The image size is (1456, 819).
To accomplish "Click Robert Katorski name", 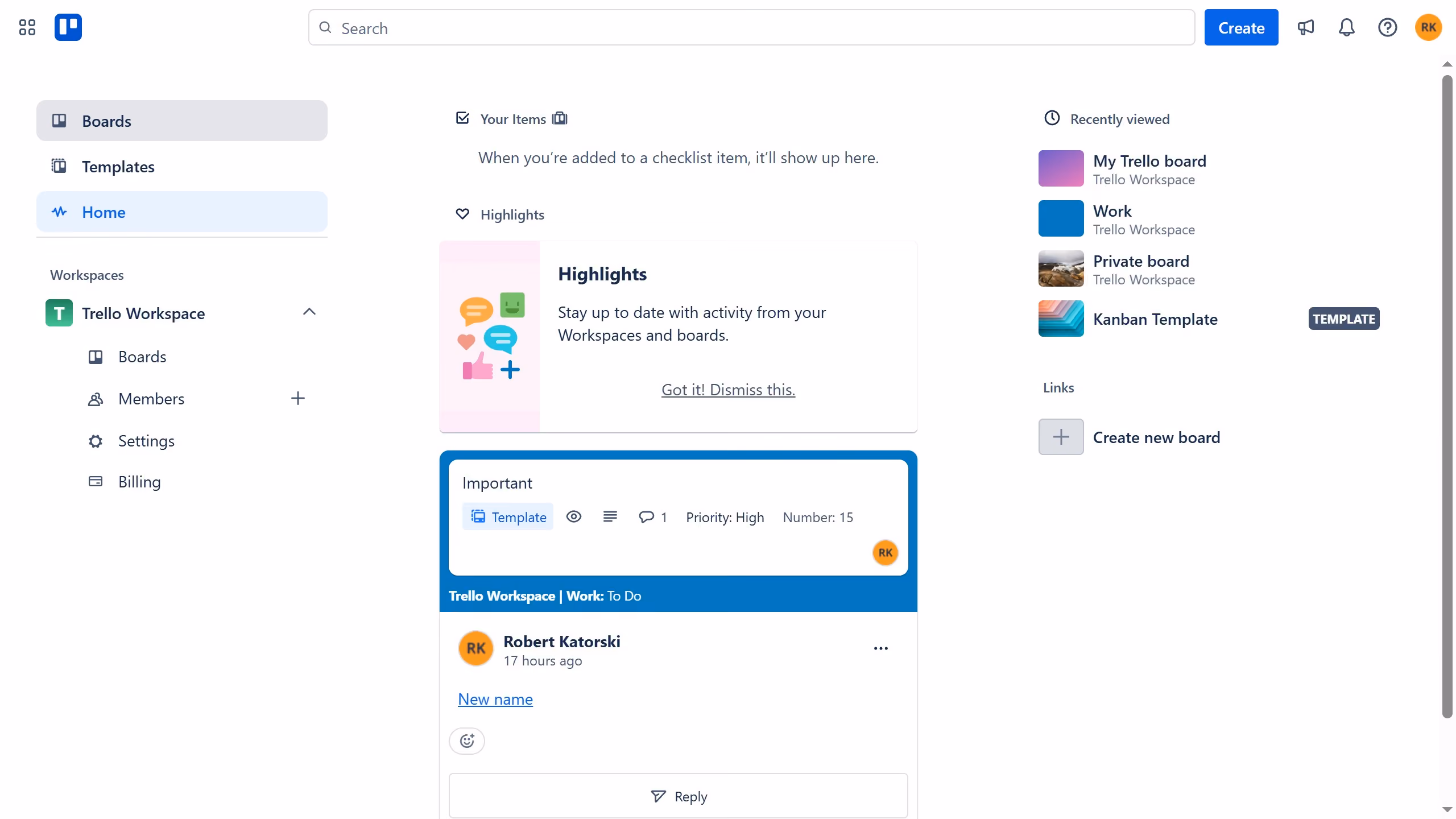I will tap(561, 642).
